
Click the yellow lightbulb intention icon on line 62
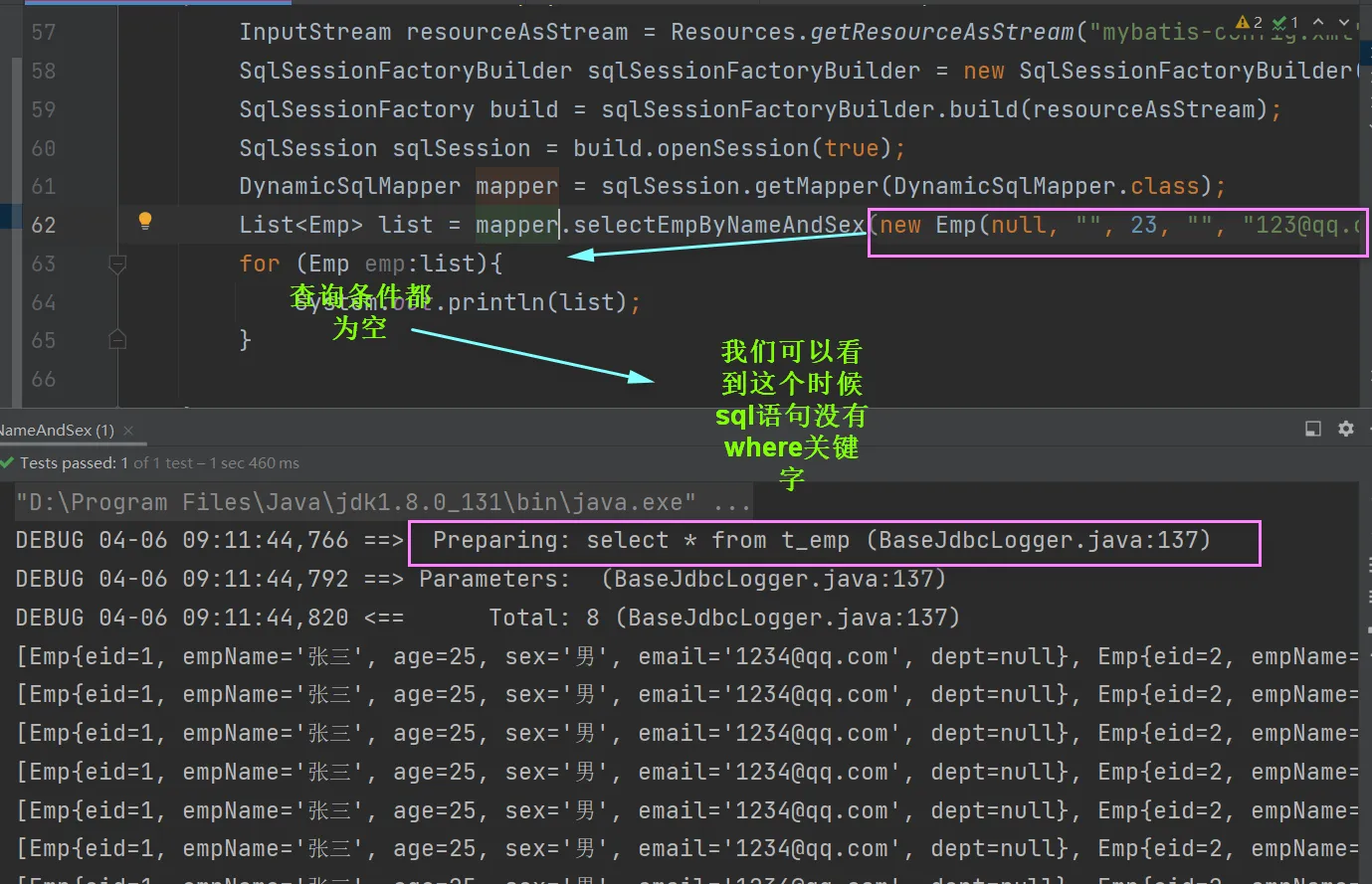[145, 221]
